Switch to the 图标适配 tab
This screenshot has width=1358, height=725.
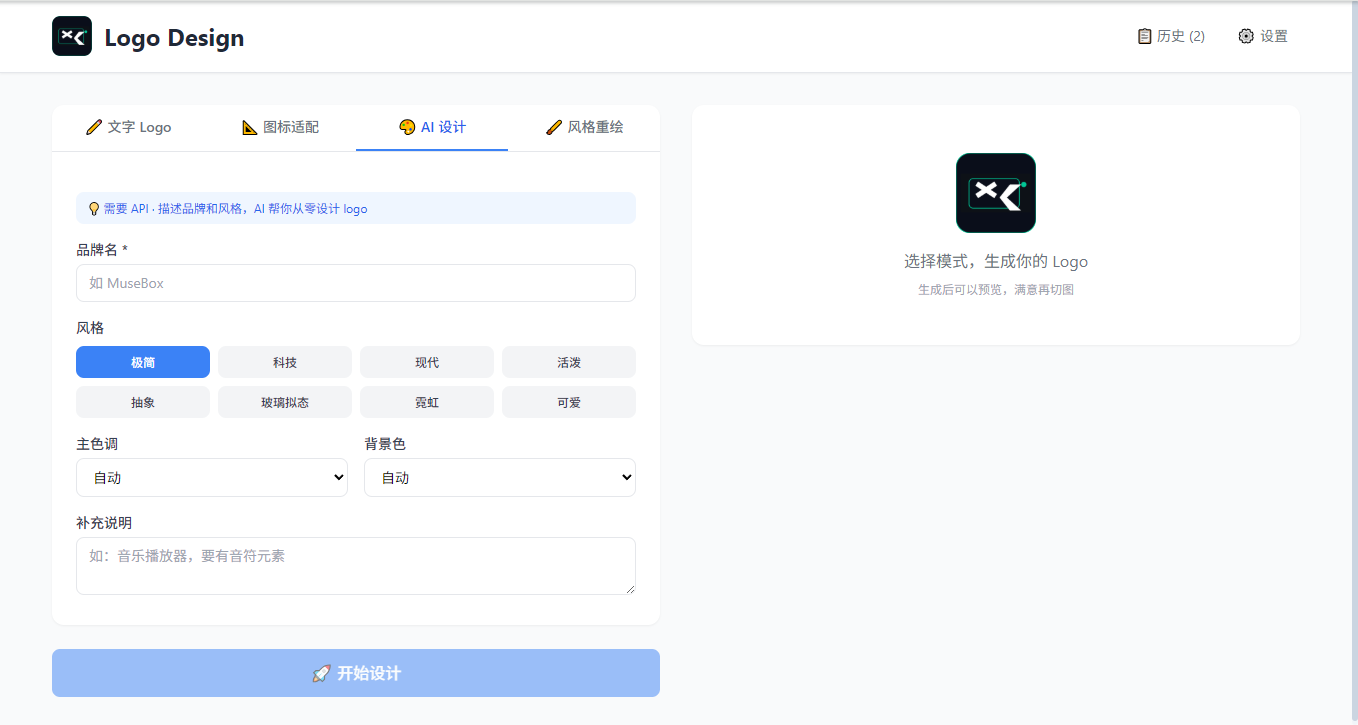pyautogui.click(x=280, y=128)
